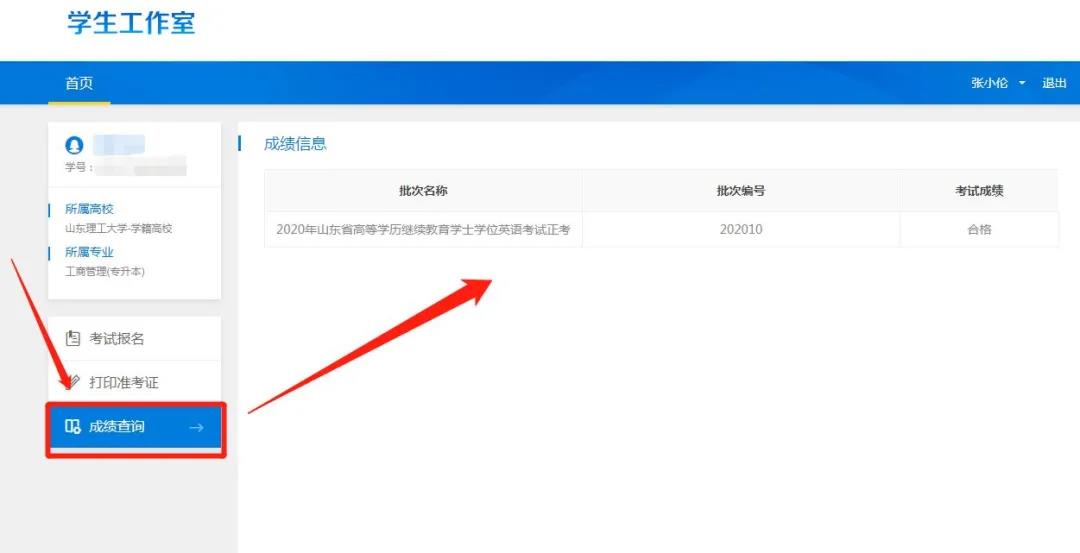Viewport: 1080px width, 553px height.
Task: Click the blue user avatar icon
Action: click(74, 145)
